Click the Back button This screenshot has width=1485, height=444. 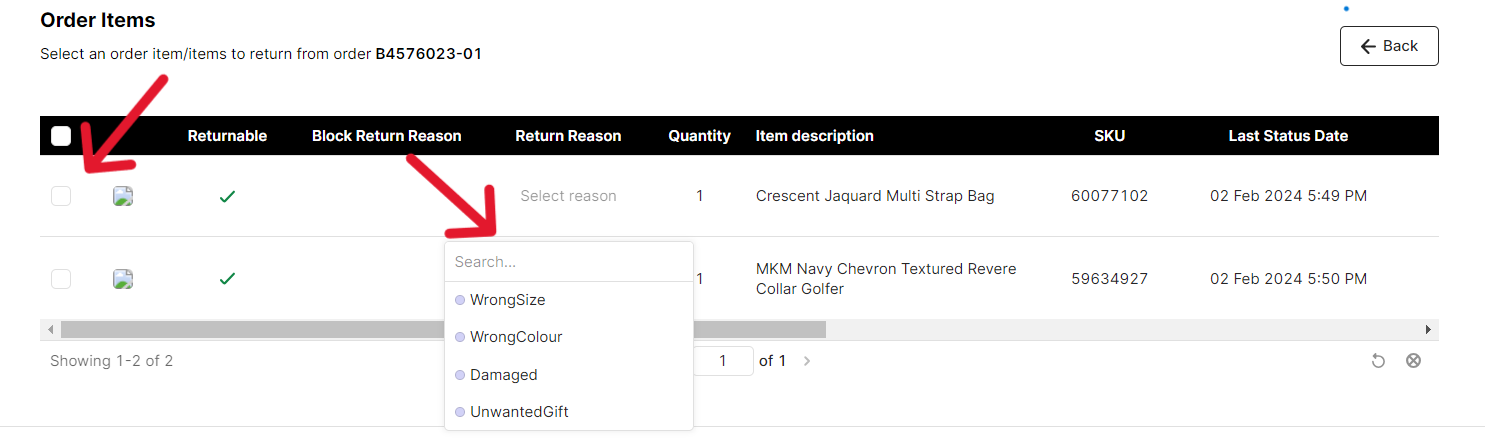pos(1388,46)
